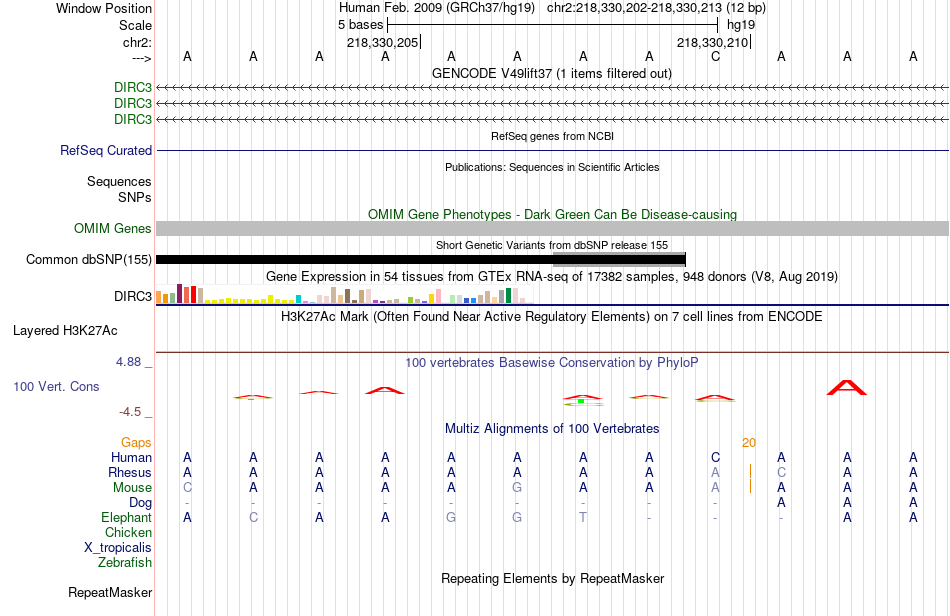This screenshot has height=616, width=950.
Task: Click the bright green square in PhyloP track
Action: pyautogui.click(x=580, y=401)
